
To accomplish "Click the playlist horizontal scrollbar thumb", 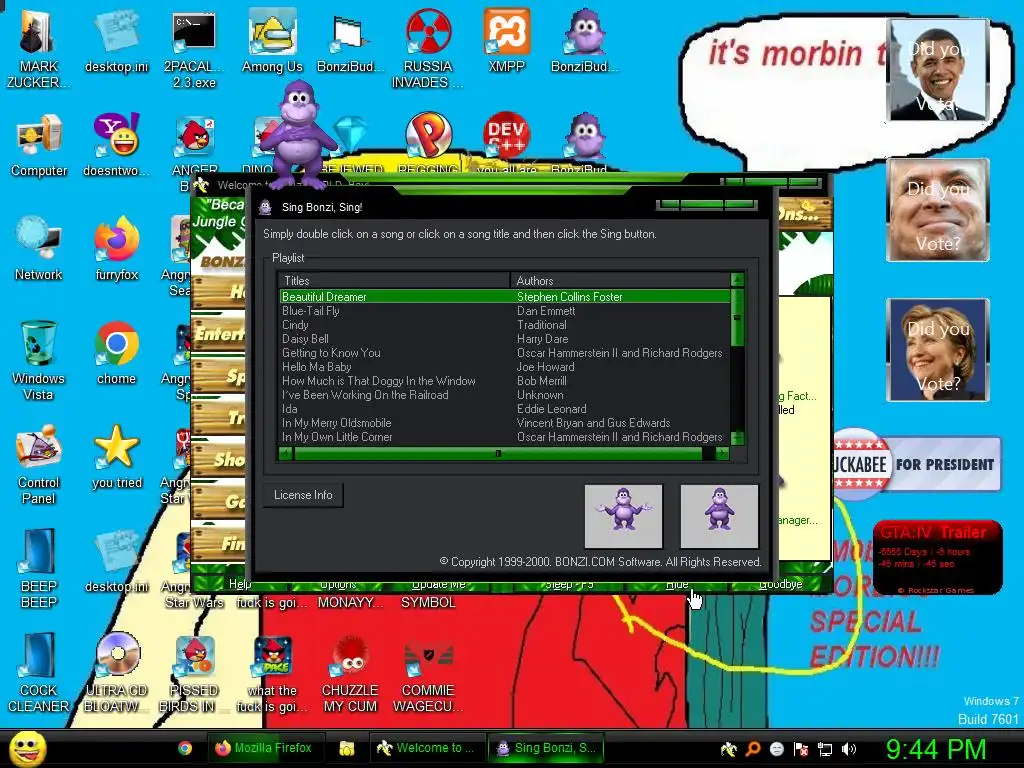I will coord(498,453).
